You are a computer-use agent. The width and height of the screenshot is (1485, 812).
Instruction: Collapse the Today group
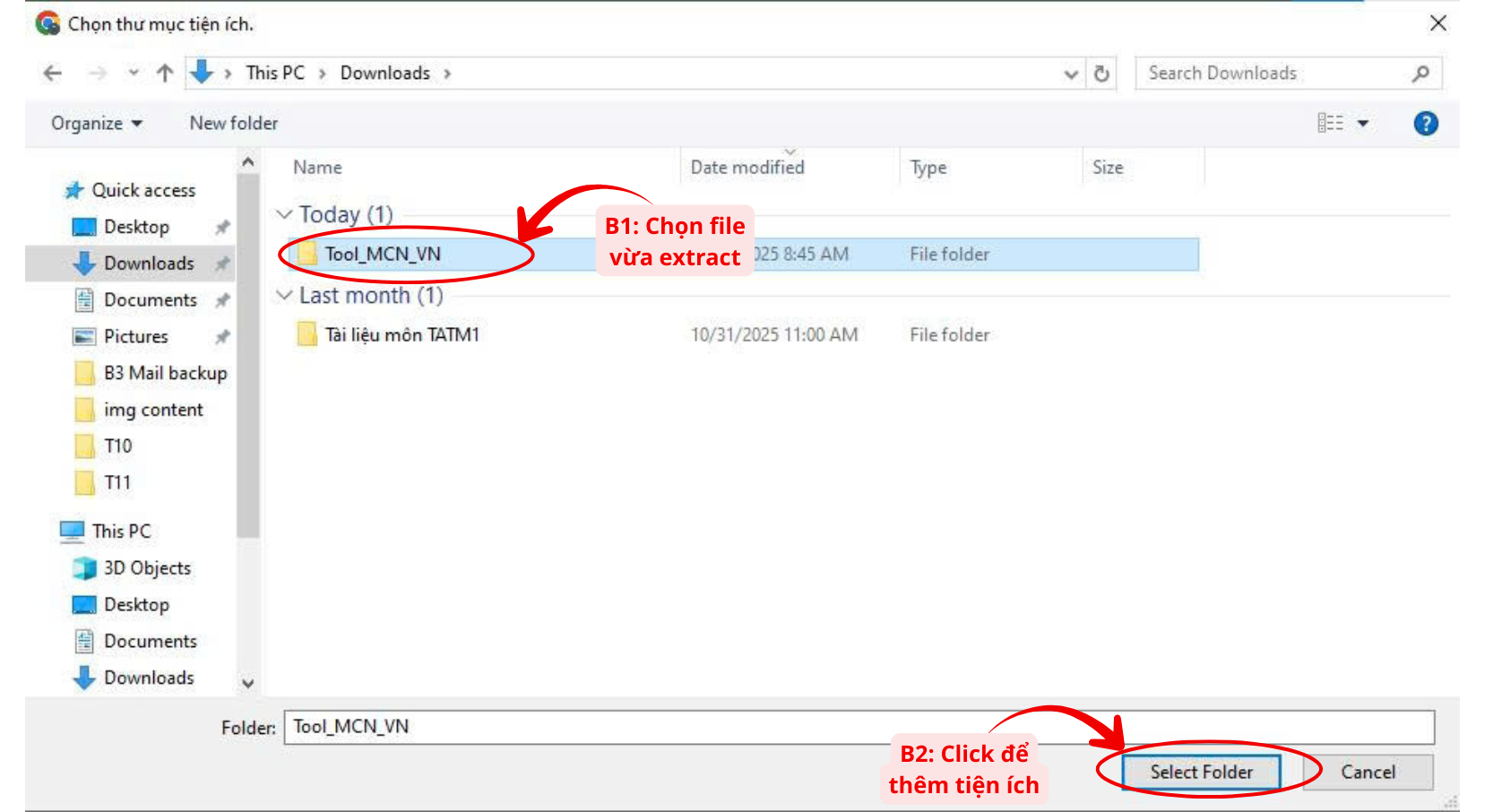coord(284,214)
